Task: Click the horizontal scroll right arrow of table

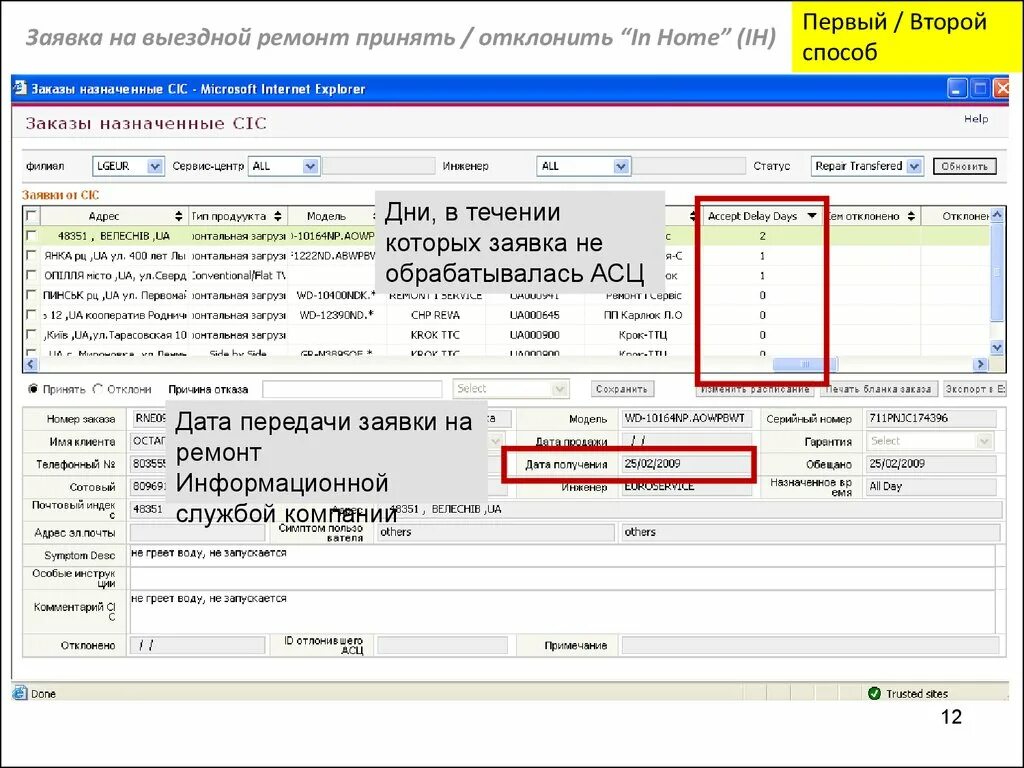Action: 980,364
